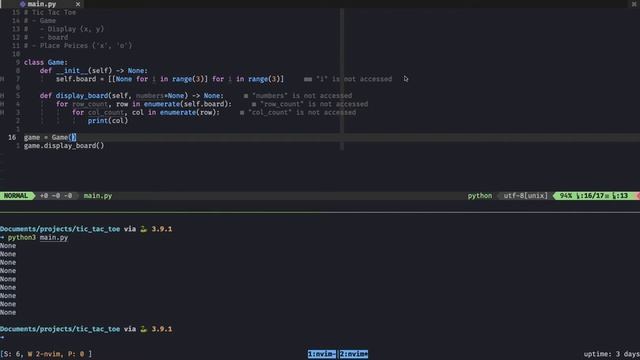The height and width of the screenshot is (360, 640).
Task: Click the main.py filename in the statusline
Action: point(98,196)
